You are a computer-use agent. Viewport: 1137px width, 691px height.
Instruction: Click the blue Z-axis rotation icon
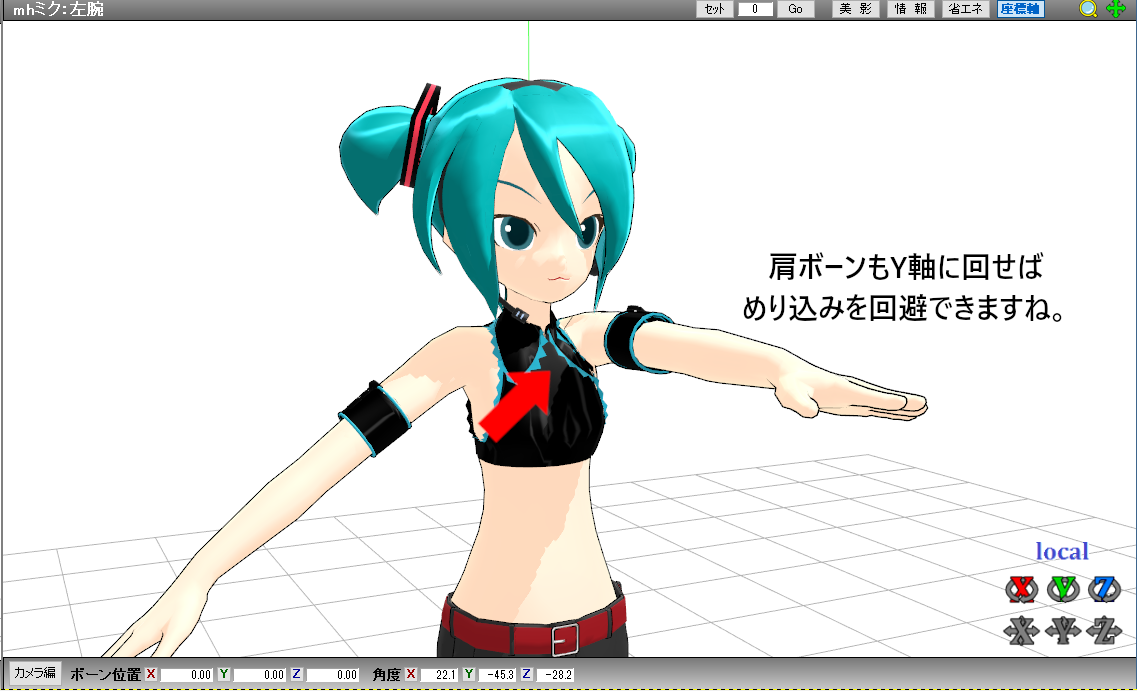point(1104,589)
